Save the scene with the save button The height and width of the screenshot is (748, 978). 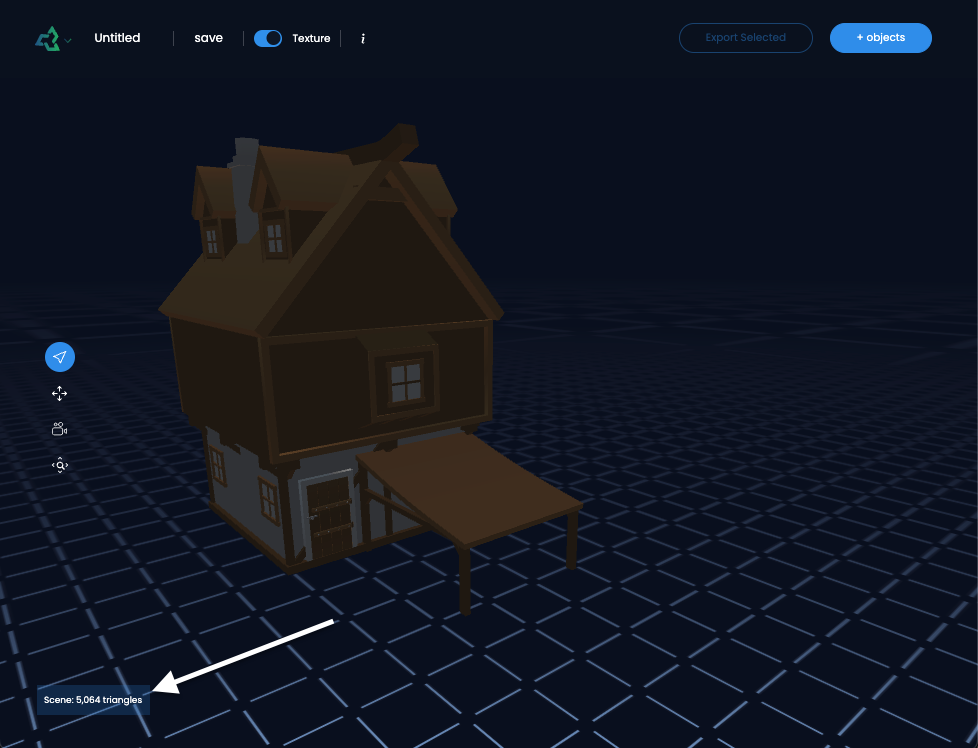point(208,38)
